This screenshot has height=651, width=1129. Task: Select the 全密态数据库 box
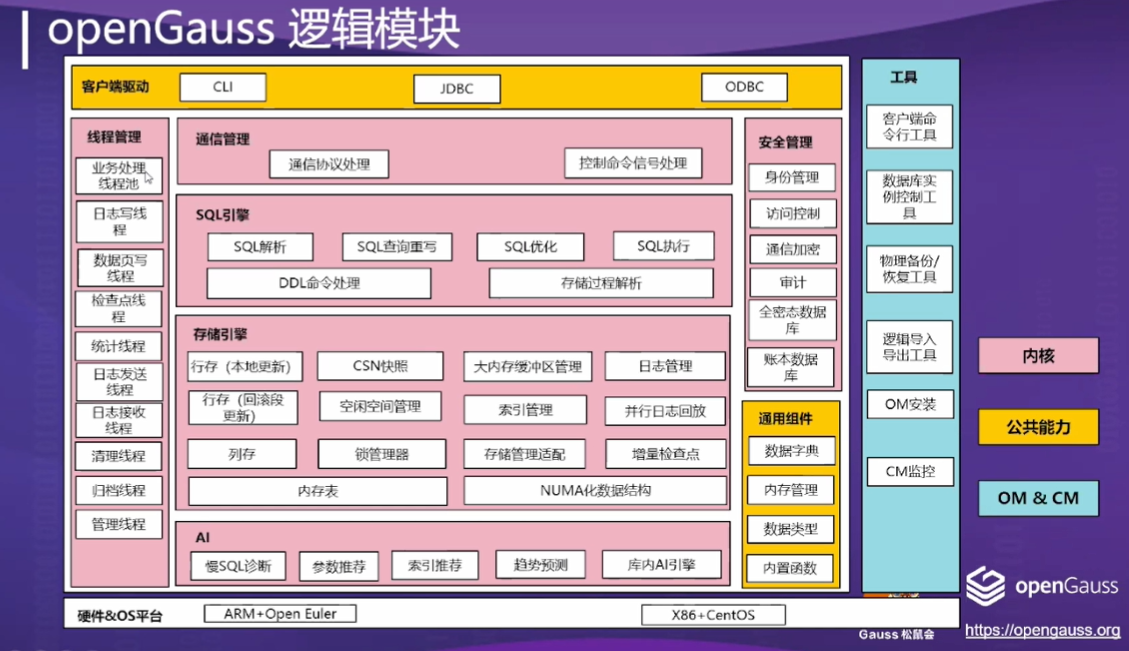(x=793, y=320)
